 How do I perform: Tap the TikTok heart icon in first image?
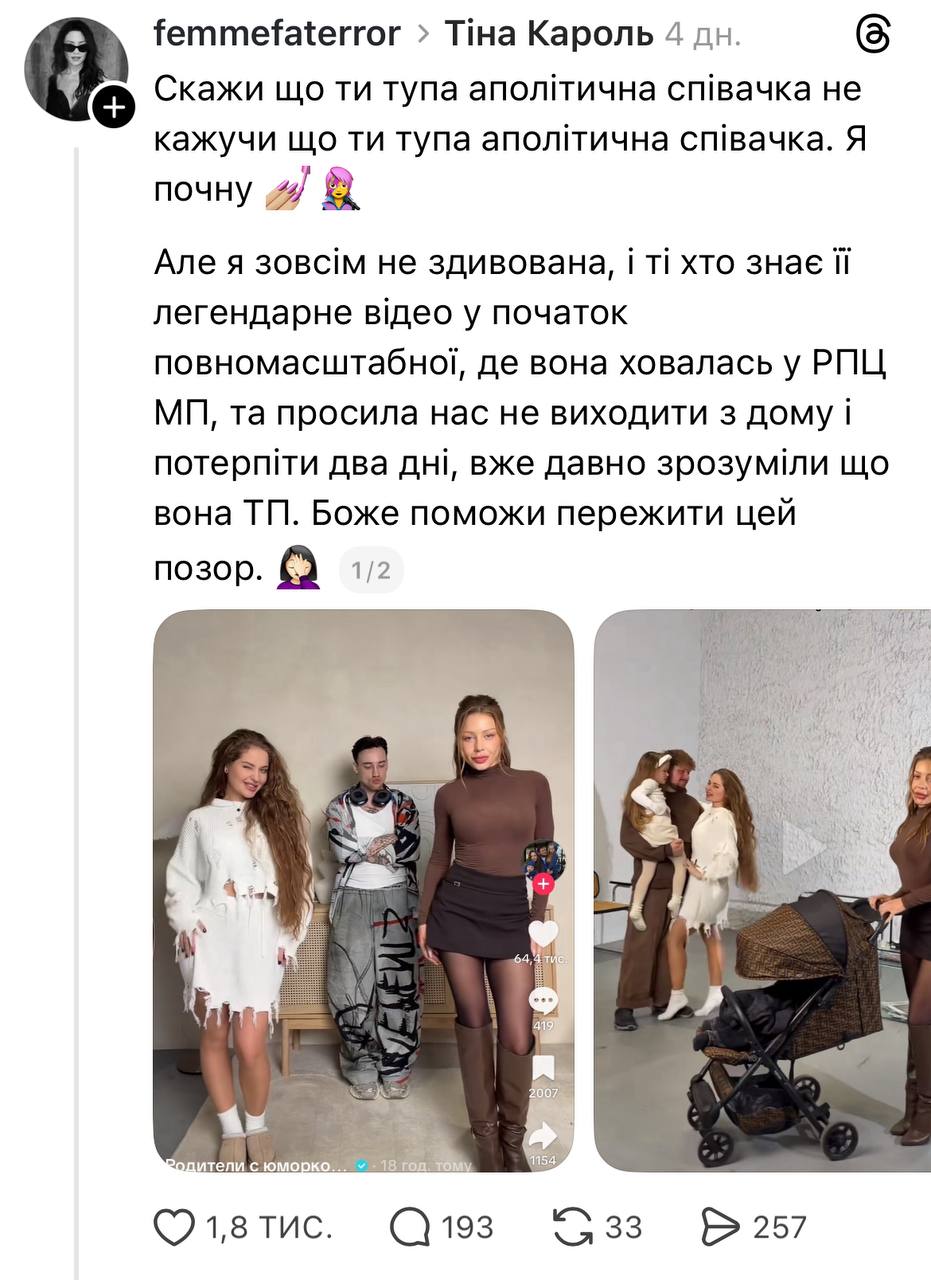[543, 934]
